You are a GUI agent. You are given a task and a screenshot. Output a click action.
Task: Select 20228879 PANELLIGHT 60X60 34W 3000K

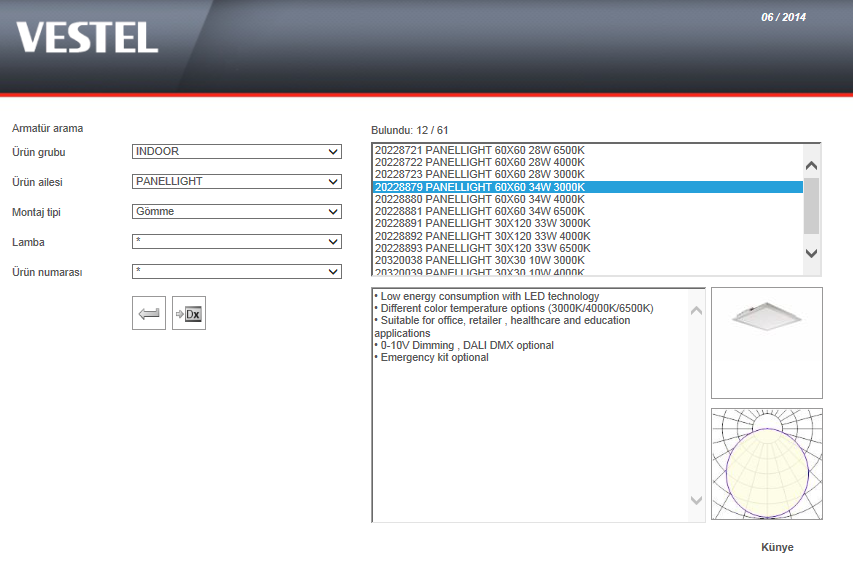(x=588, y=187)
